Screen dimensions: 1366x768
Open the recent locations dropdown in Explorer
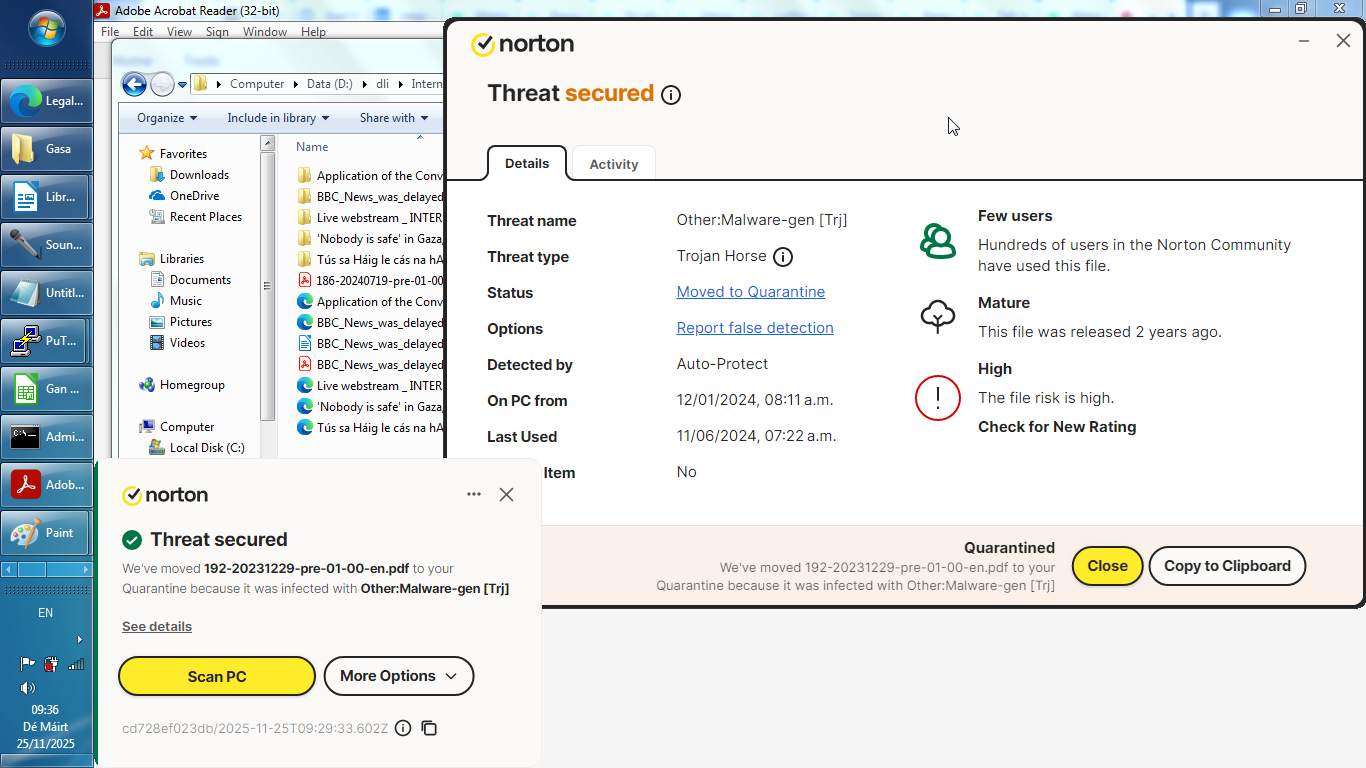[182, 85]
